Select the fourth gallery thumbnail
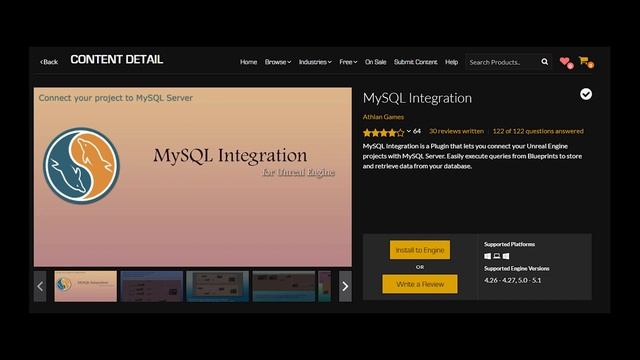 [x=284, y=286]
